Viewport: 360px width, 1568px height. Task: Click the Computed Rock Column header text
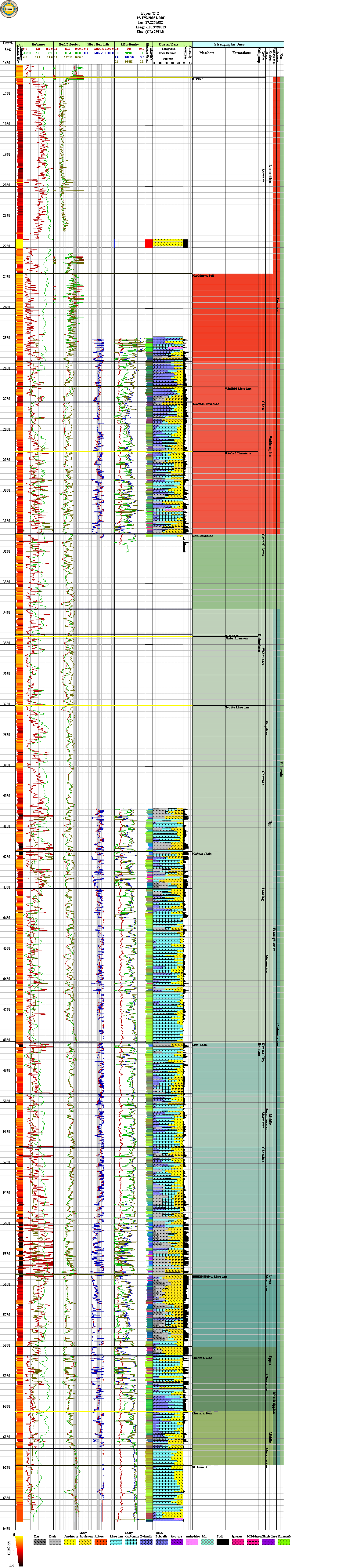(168, 50)
